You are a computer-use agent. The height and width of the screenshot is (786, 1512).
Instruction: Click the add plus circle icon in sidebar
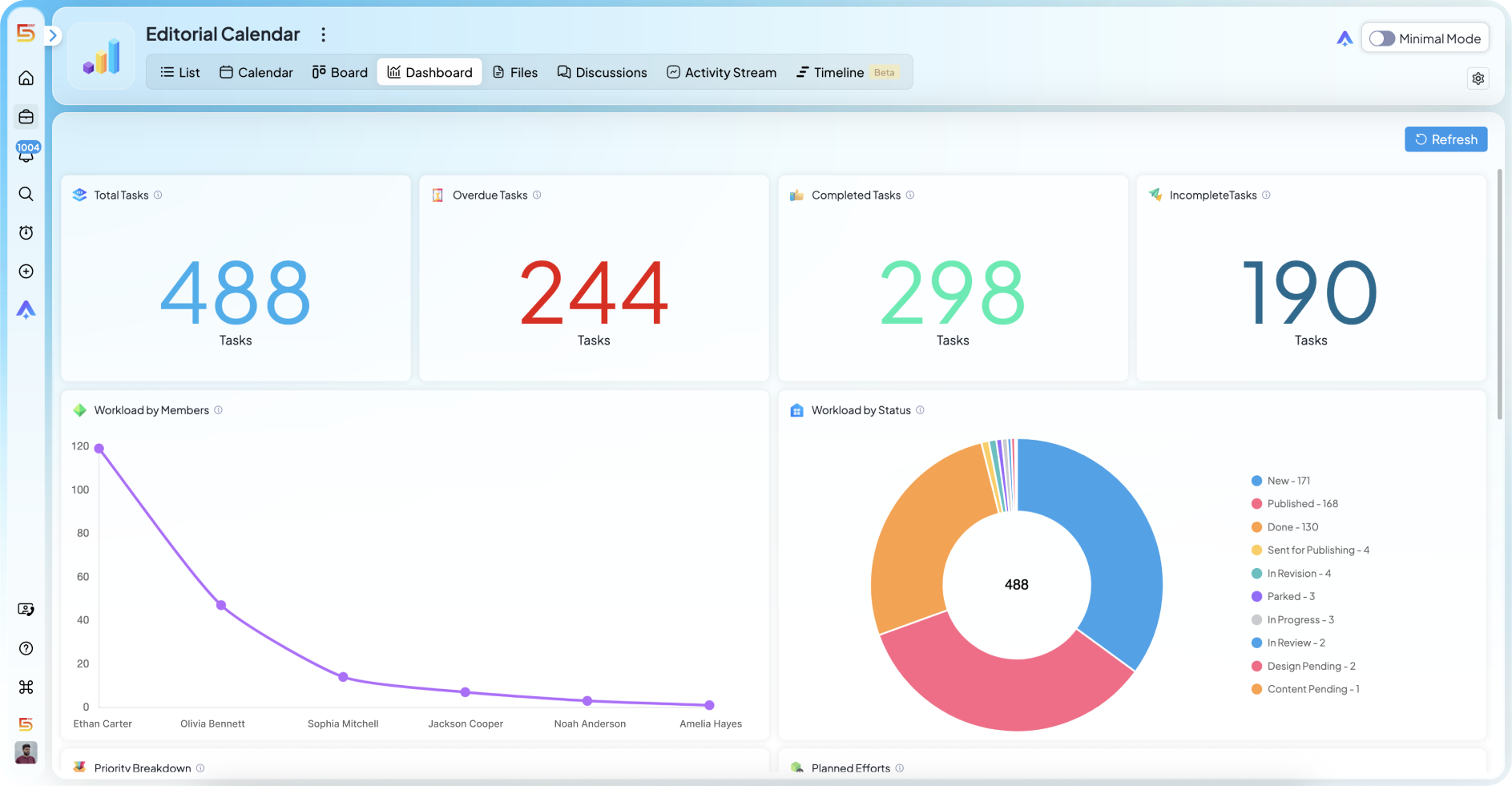click(x=26, y=272)
